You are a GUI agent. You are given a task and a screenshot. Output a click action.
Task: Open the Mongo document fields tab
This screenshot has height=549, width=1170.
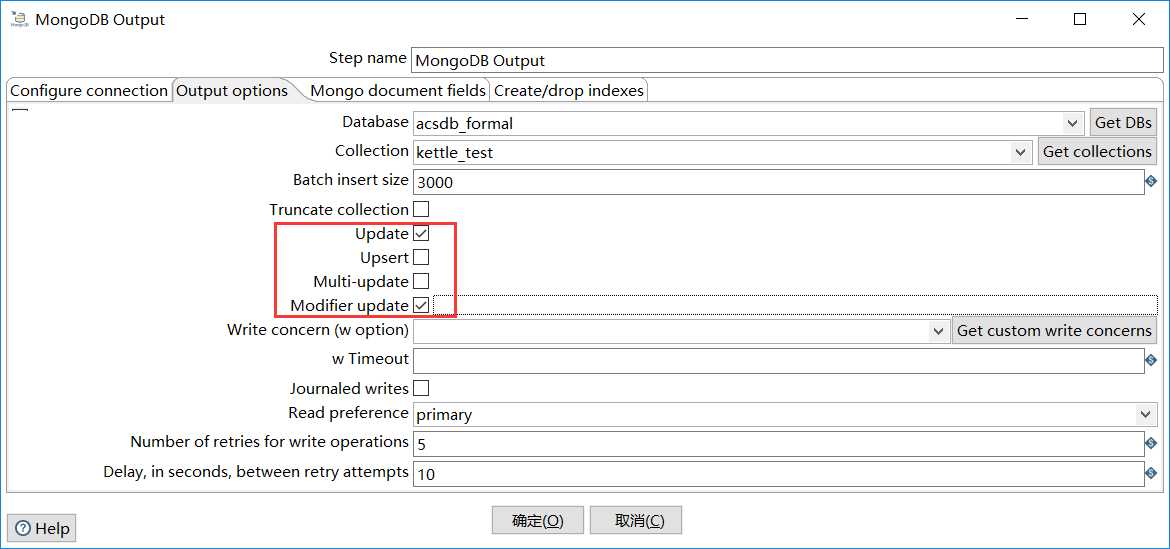(398, 91)
